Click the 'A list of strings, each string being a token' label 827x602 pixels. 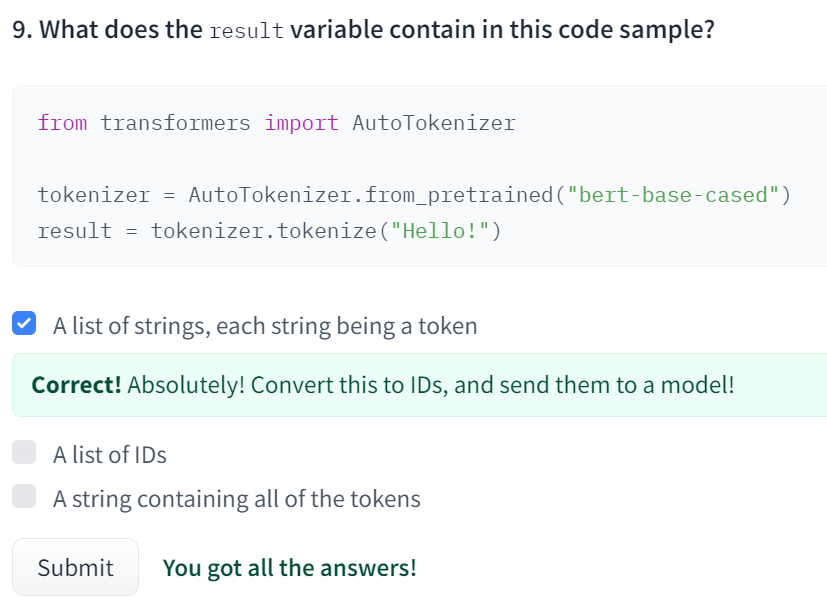(265, 326)
